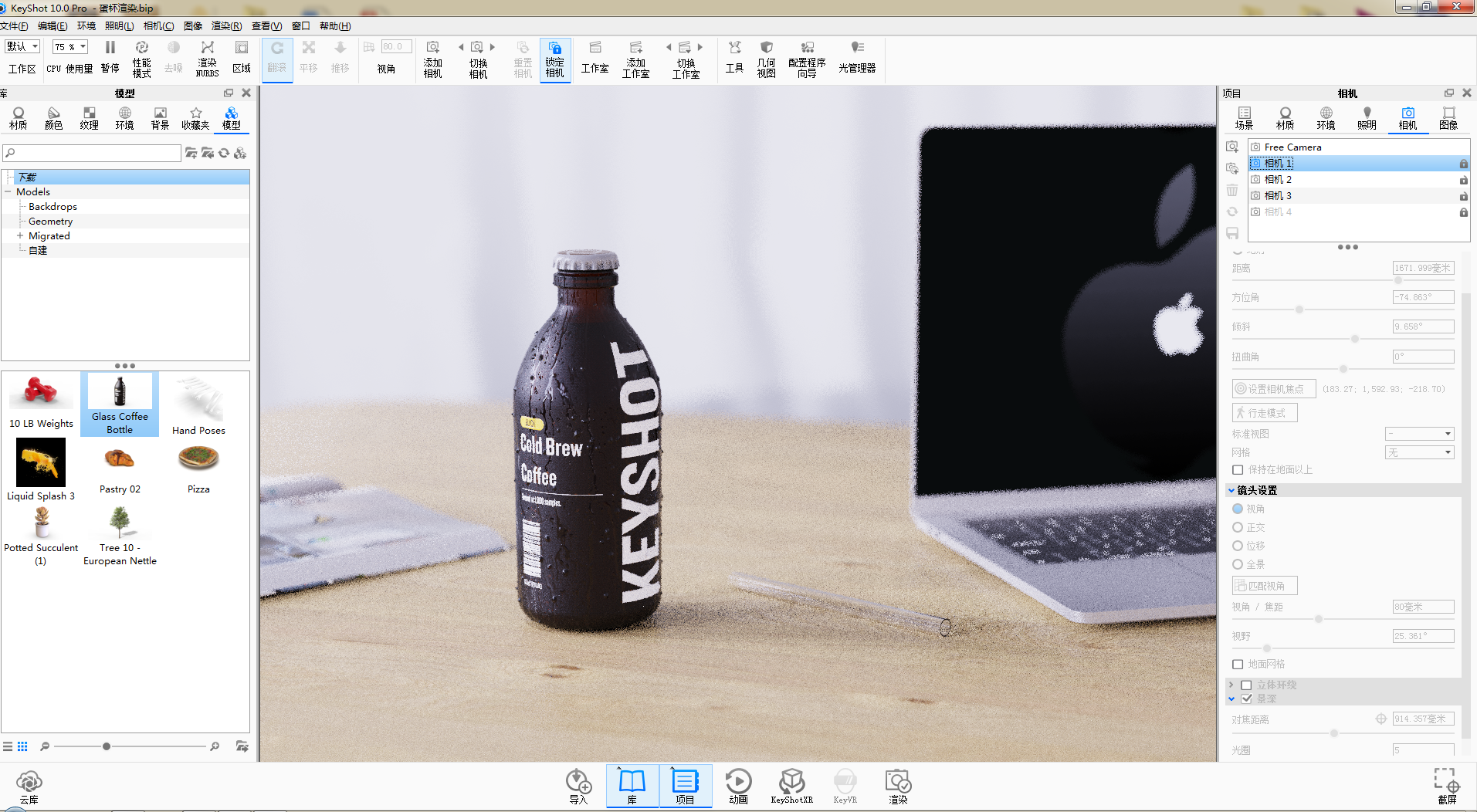The width and height of the screenshot is (1477, 812).
Task: Adjust the library thumbnail size slider
Action: click(x=107, y=746)
